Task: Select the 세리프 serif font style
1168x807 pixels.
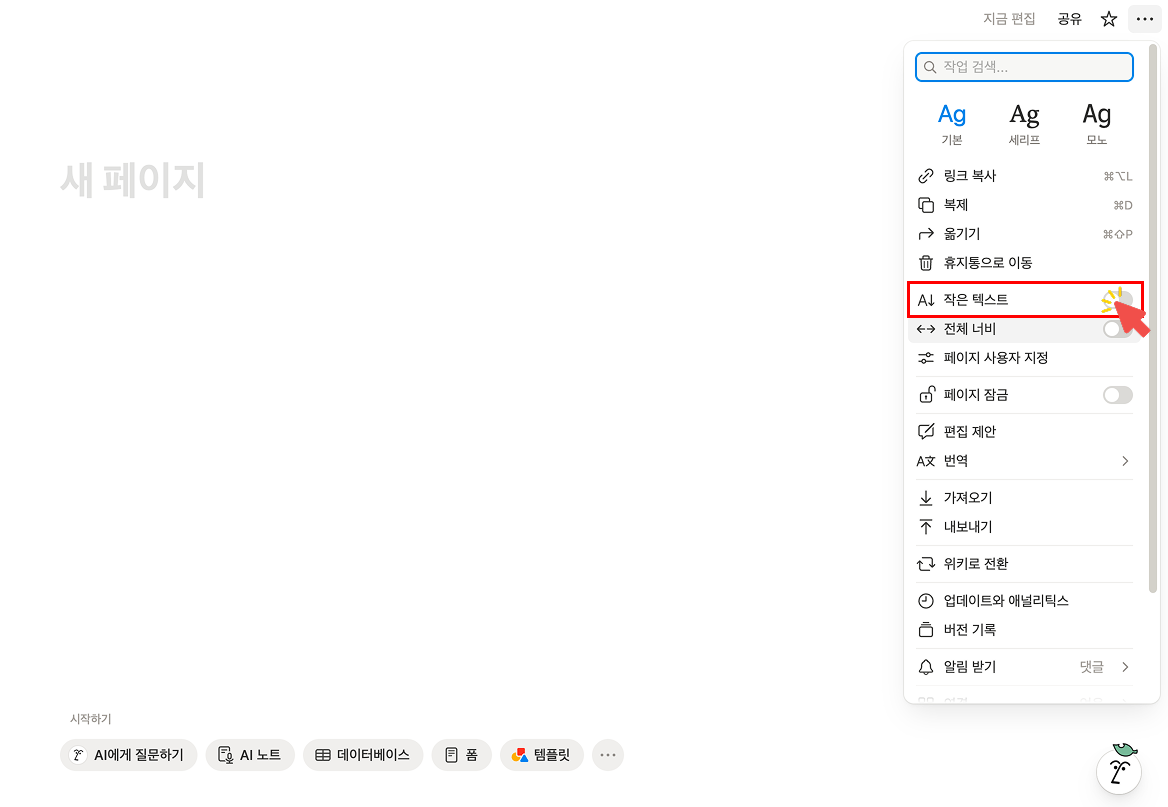Action: pos(1024,120)
